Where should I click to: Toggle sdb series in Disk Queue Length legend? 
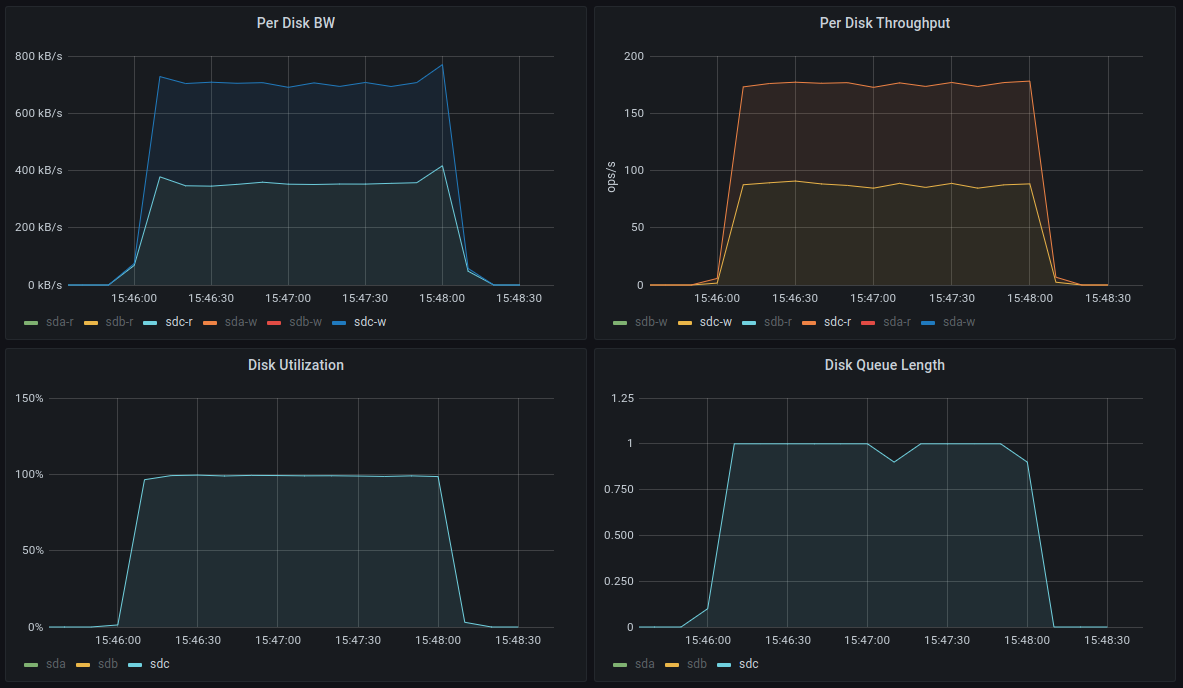coord(696,664)
